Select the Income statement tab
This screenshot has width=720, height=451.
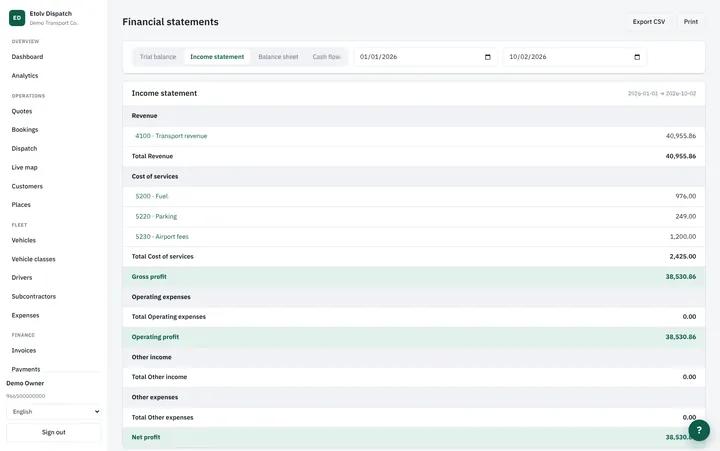pos(217,57)
